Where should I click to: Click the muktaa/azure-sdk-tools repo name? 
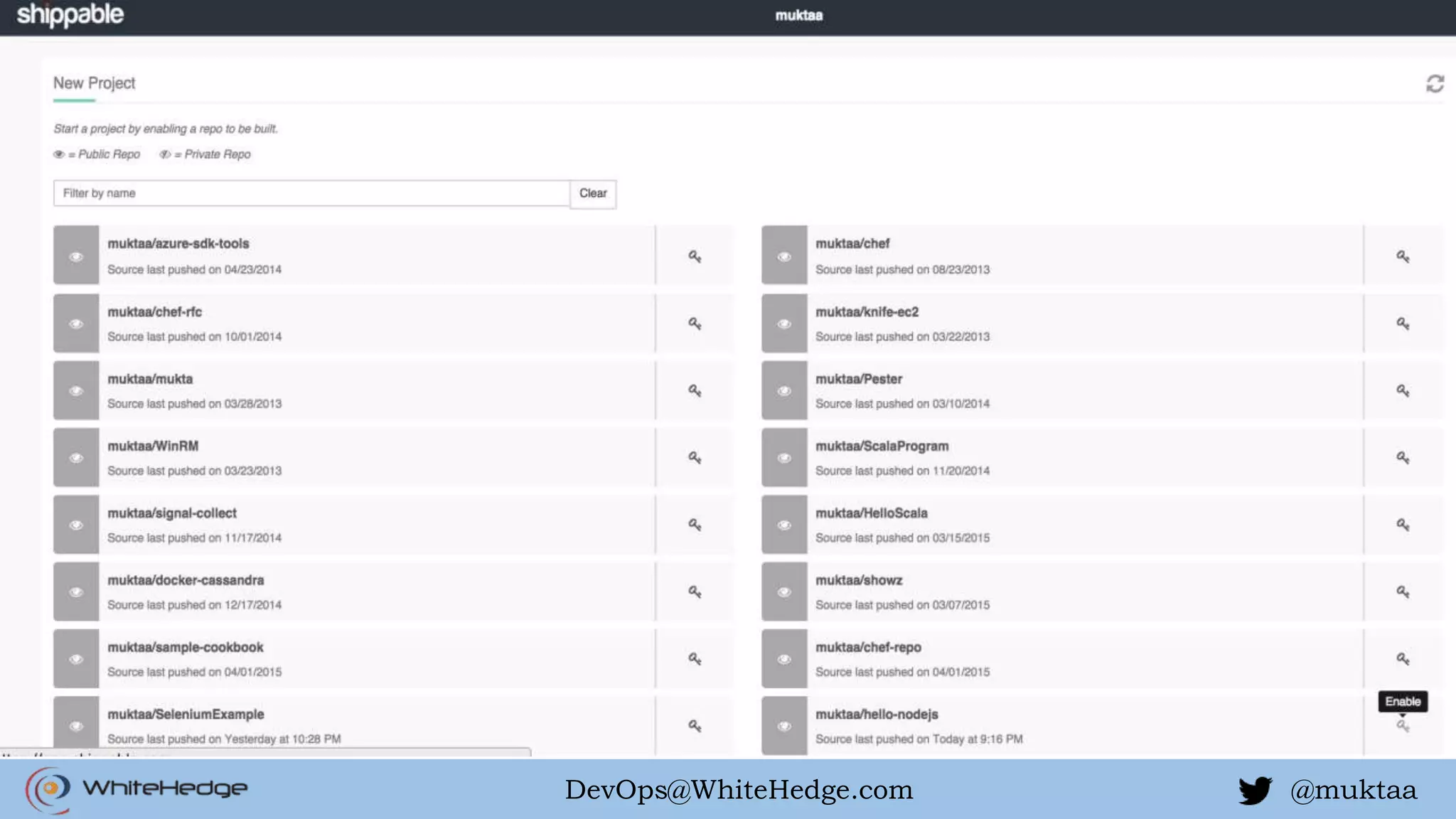pos(178,244)
